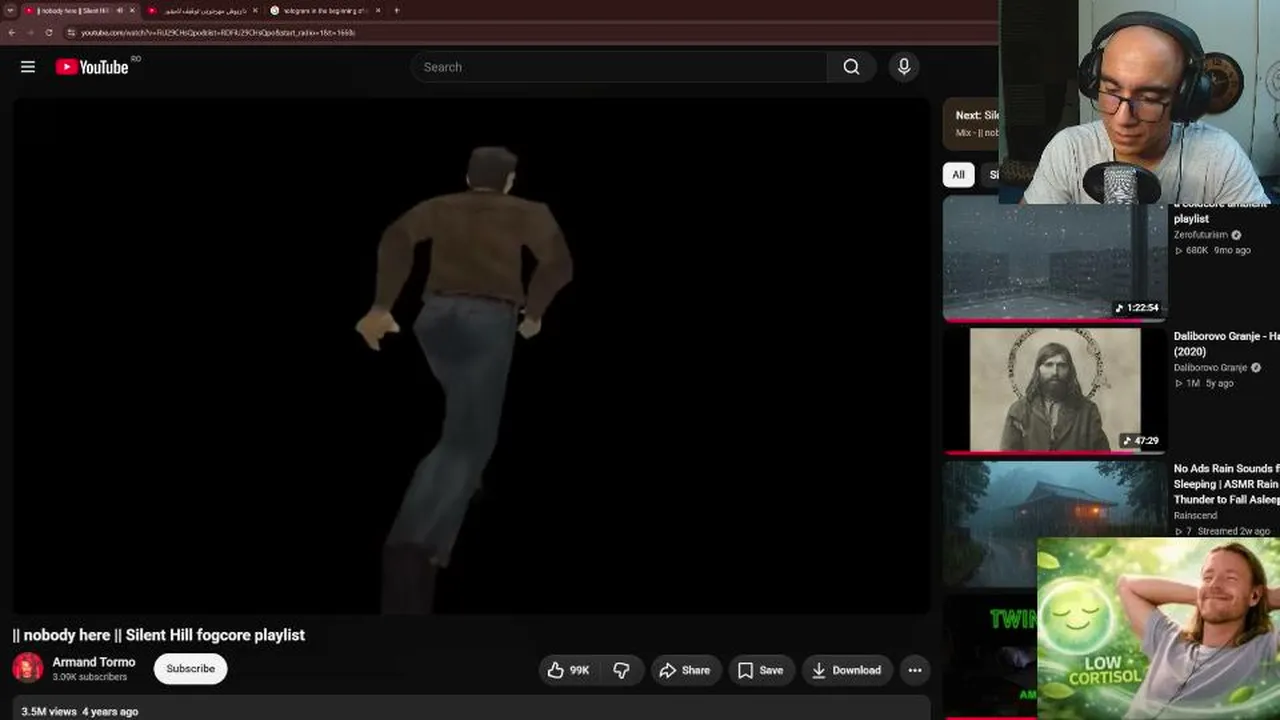Click the browser address bar URL
1280x720 pixels.
coord(218,32)
